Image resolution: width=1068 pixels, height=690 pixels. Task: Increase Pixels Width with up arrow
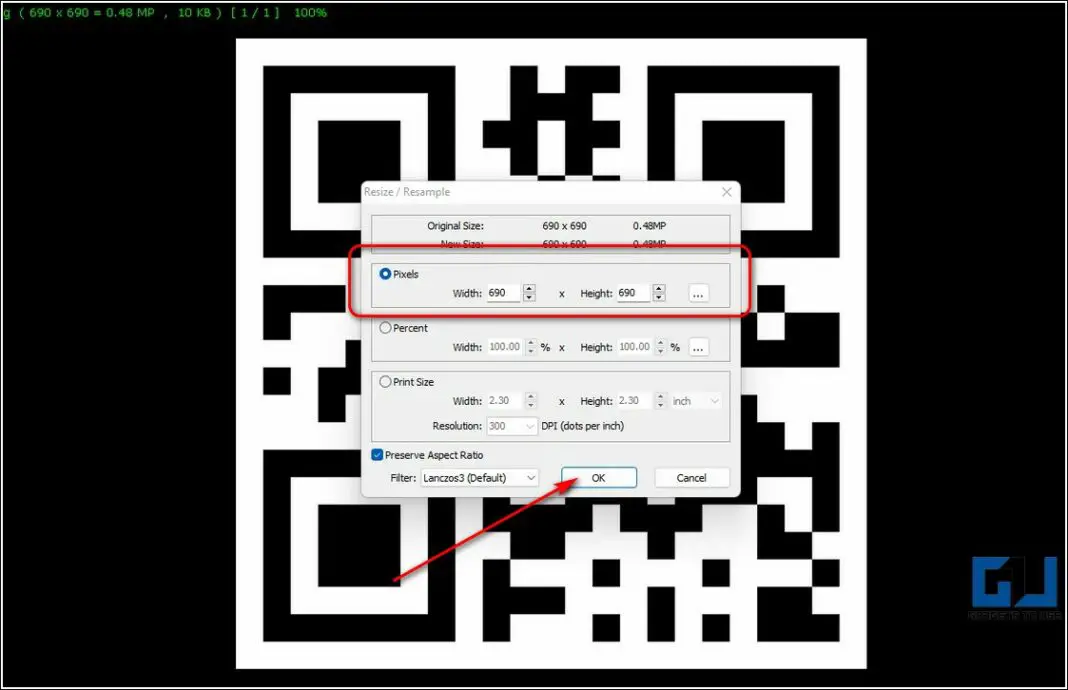coord(529,289)
